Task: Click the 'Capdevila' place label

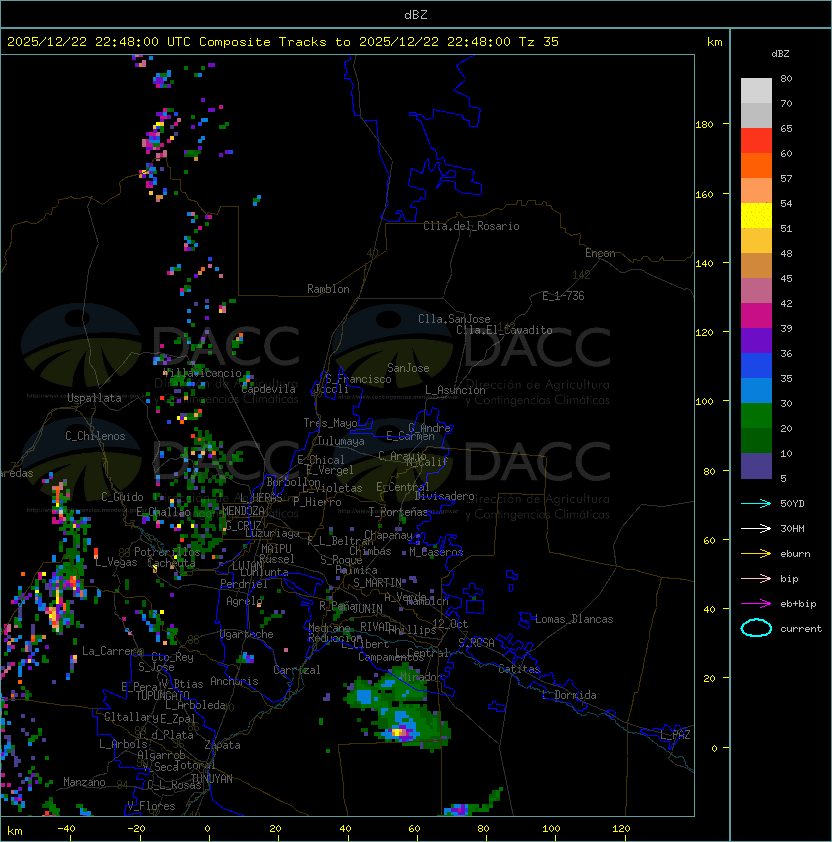Action: click(269, 389)
